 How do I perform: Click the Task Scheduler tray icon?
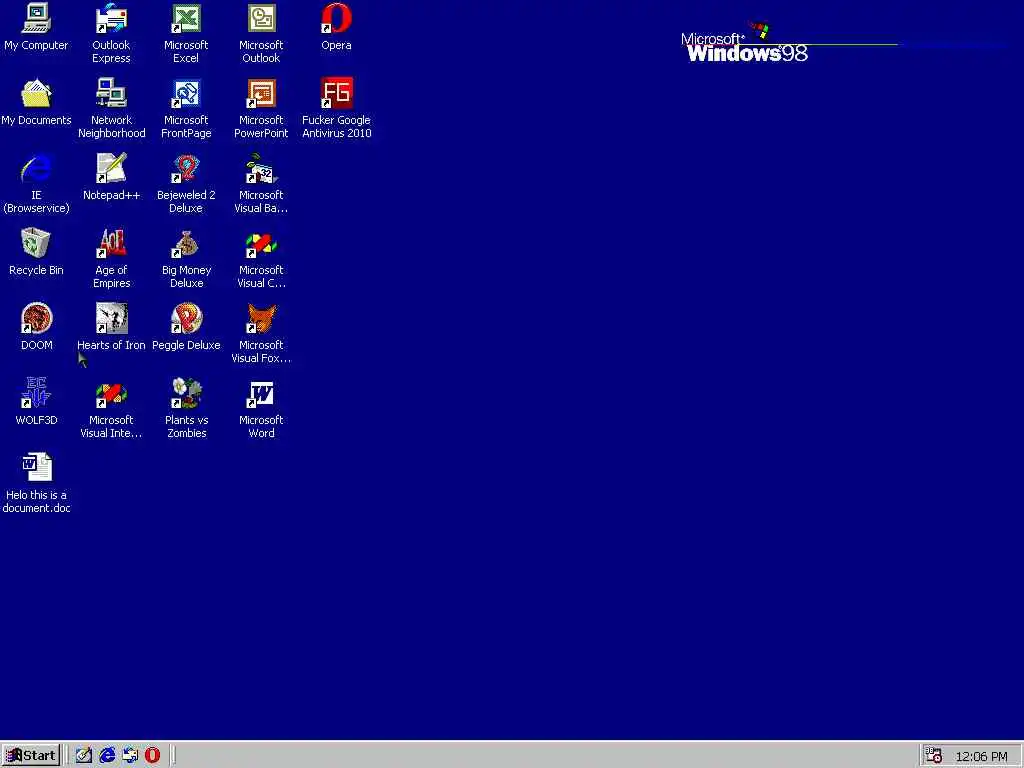click(934, 756)
